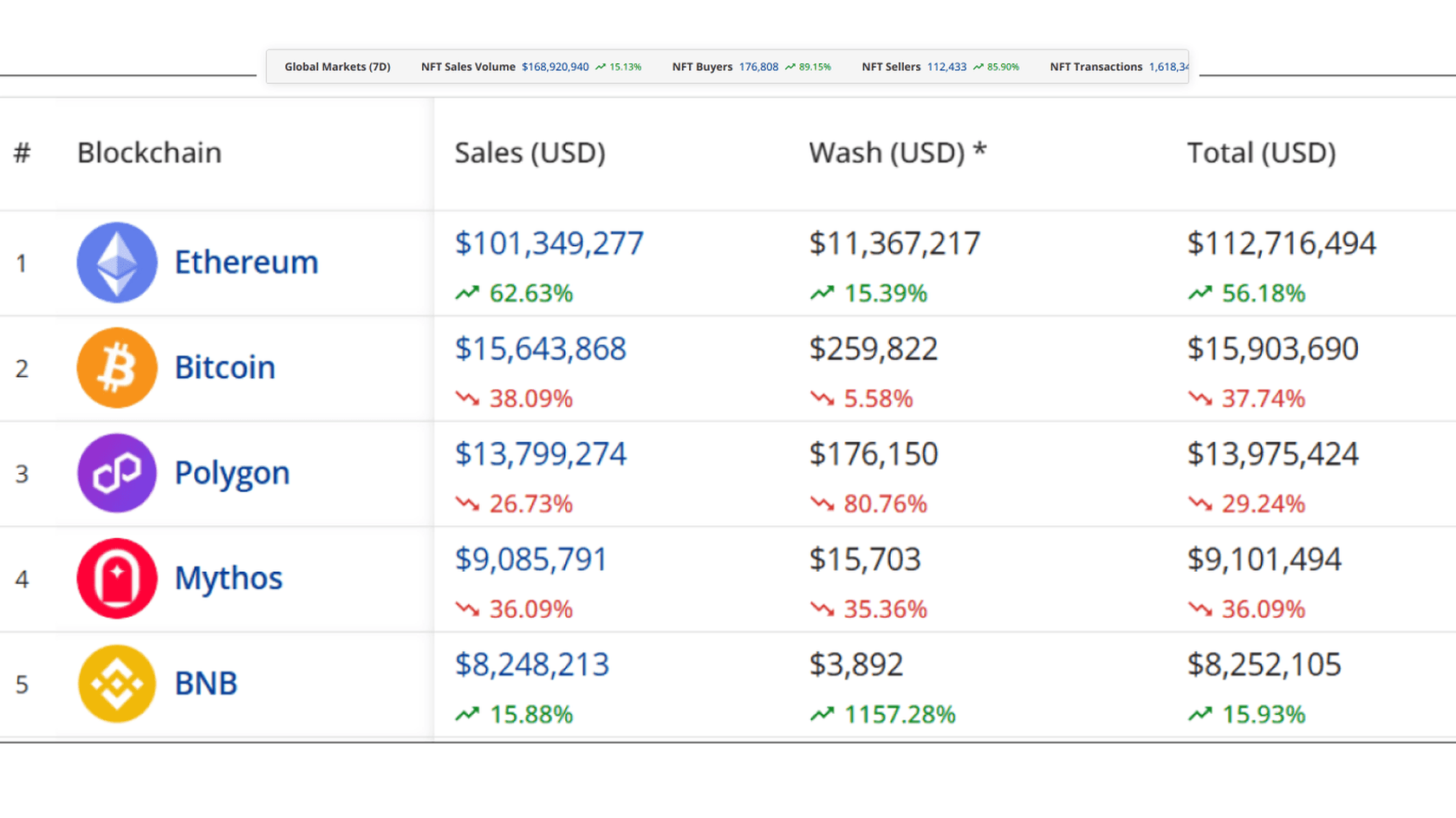Click Bitcoin sales change 38.09%
The height and width of the screenshot is (818, 1456).
530,399
